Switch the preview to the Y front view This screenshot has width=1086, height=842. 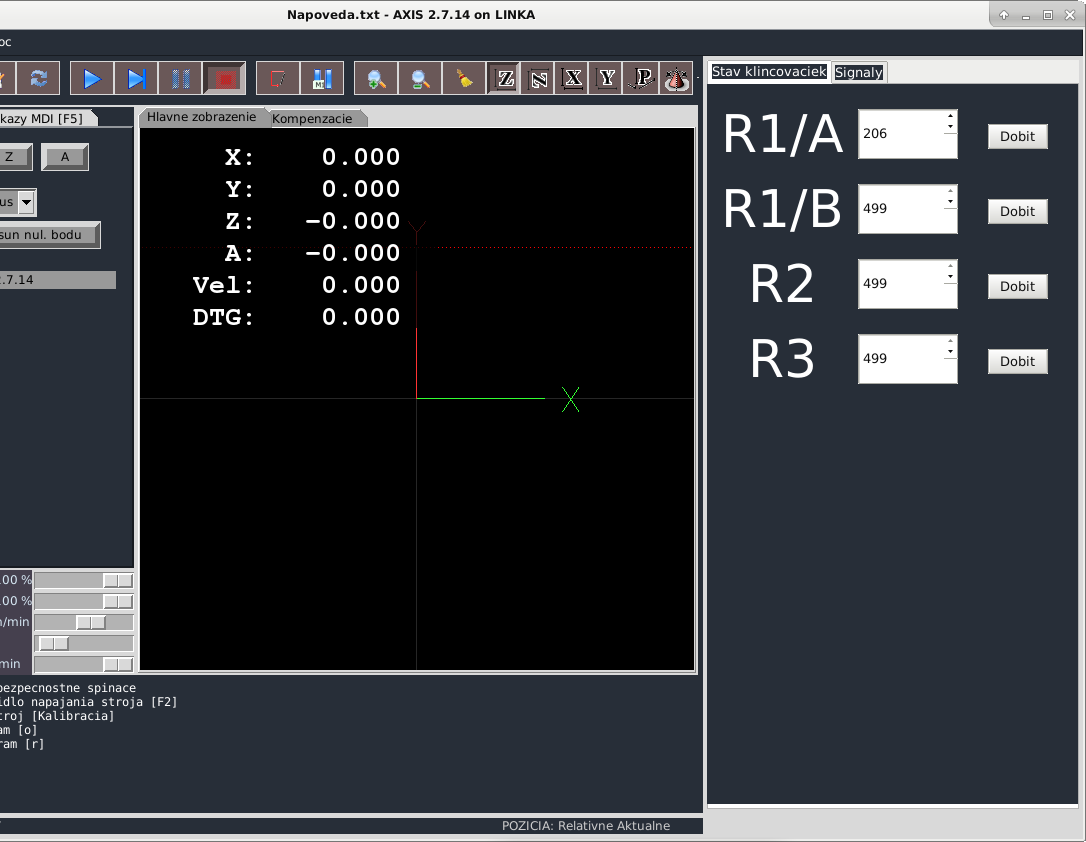coord(607,78)
